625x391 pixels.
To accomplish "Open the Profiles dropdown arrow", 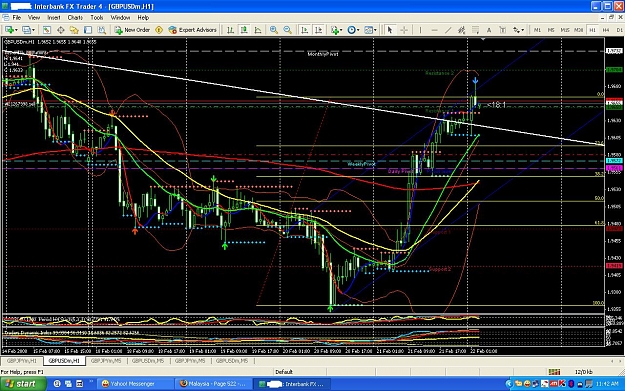I will pyautogui.click(x=33, y=30).
